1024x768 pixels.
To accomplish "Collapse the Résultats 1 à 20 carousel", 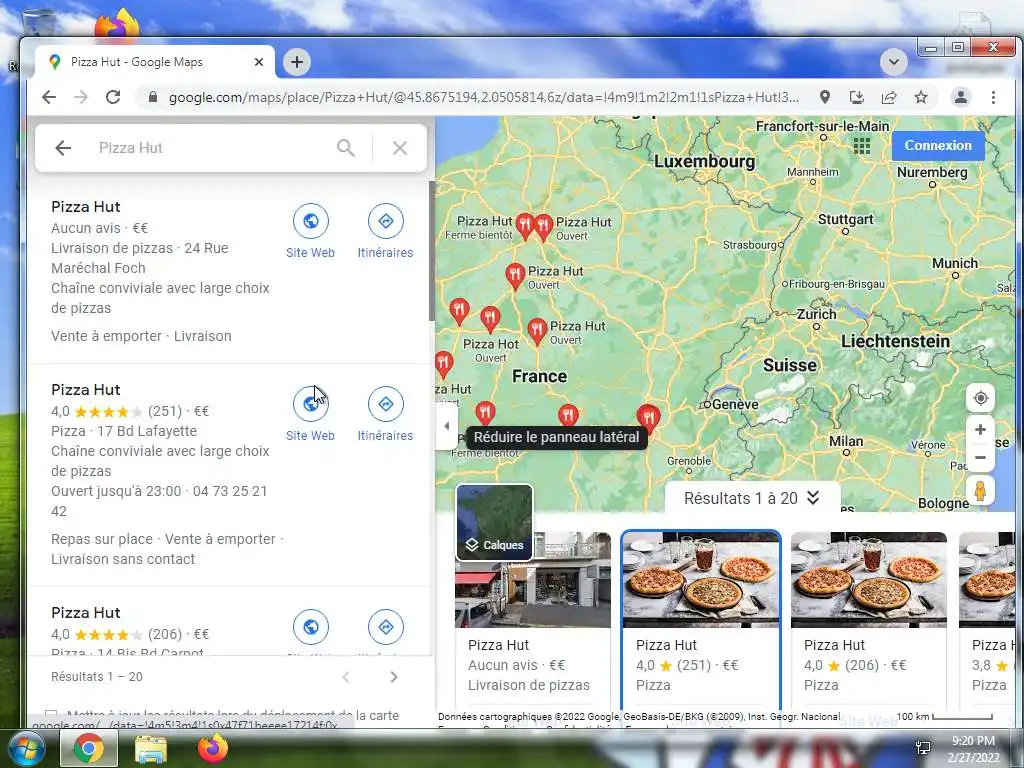I will (752, 498).
